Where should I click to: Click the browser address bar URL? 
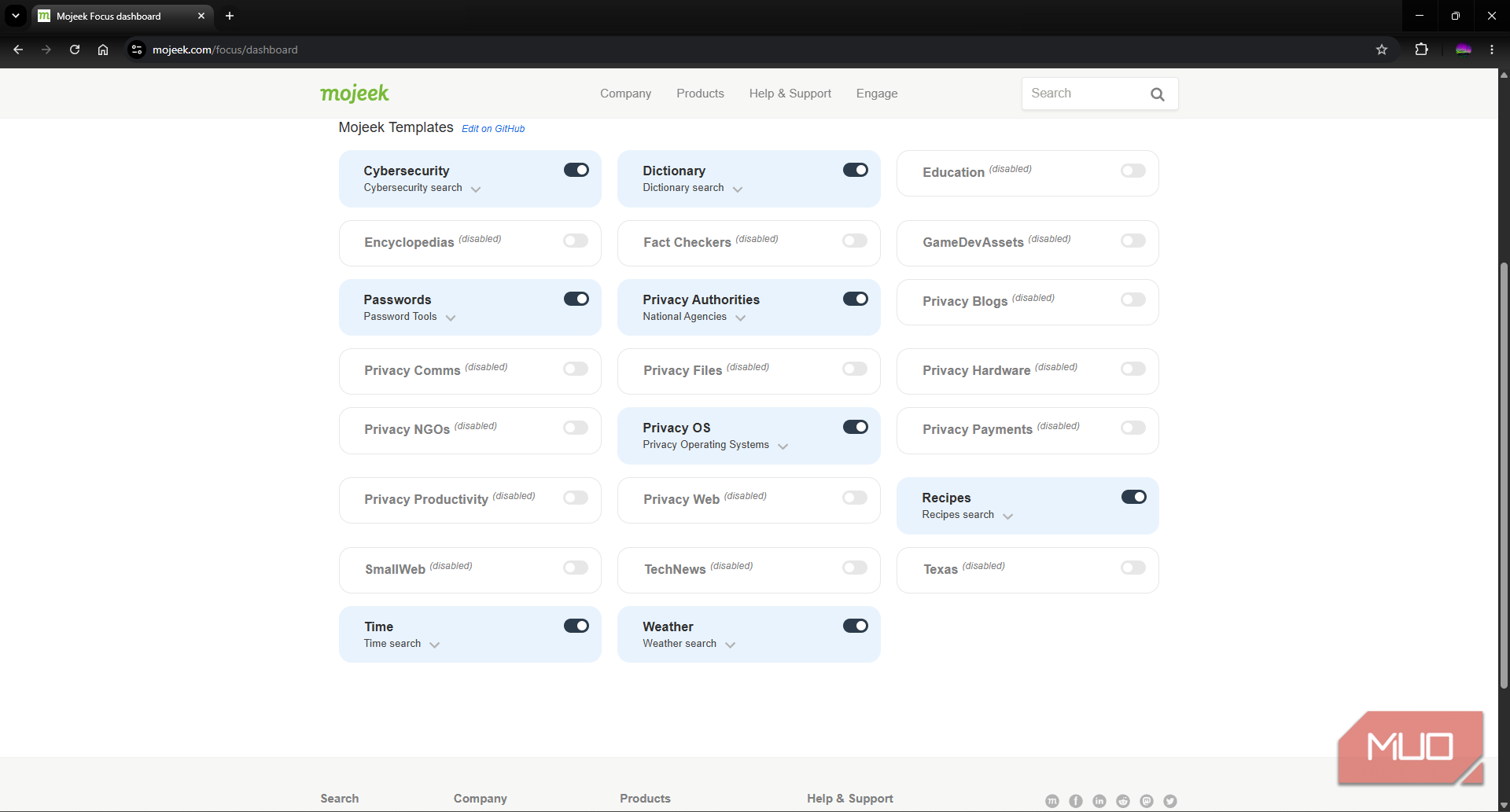pos(225,50)
